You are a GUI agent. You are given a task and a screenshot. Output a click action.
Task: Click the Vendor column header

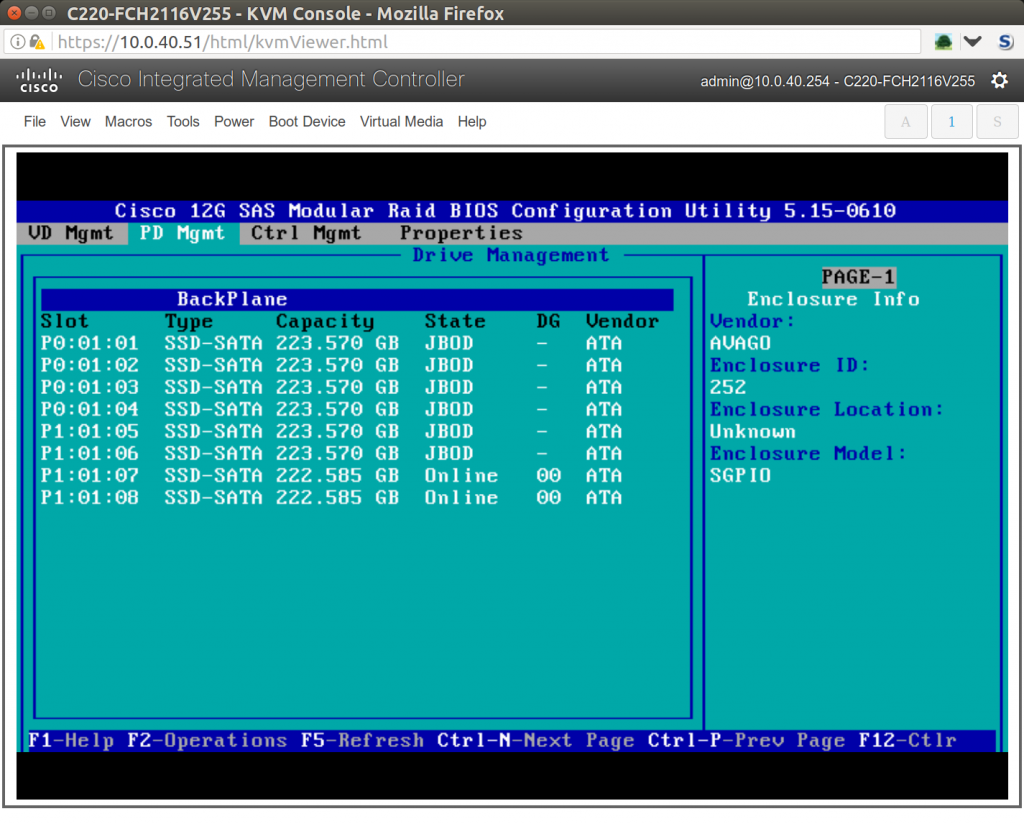pos(622,321)
